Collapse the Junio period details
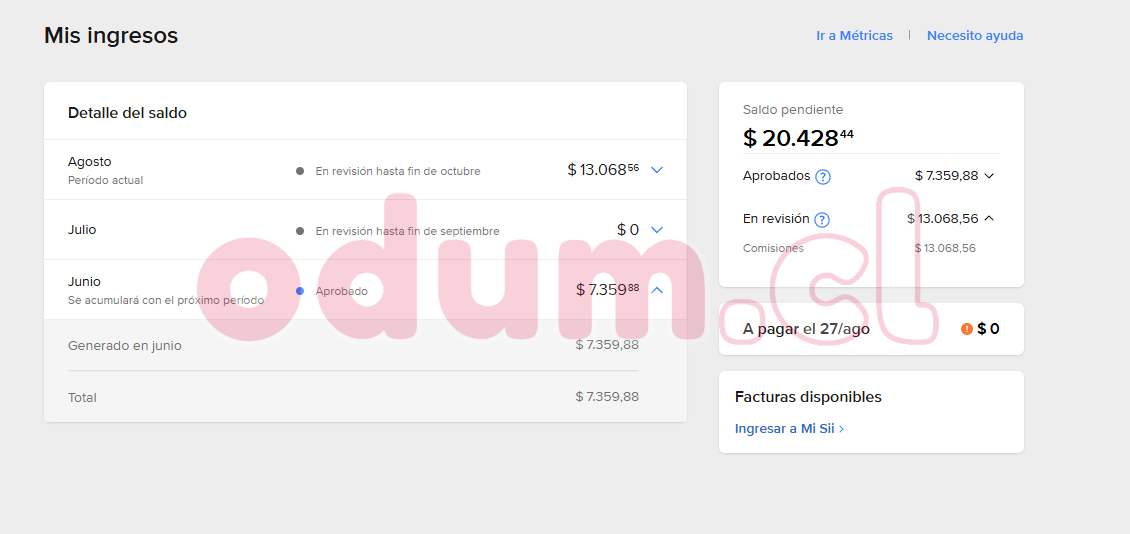This screenshot has width=1130, height=534. pos(657,290)
